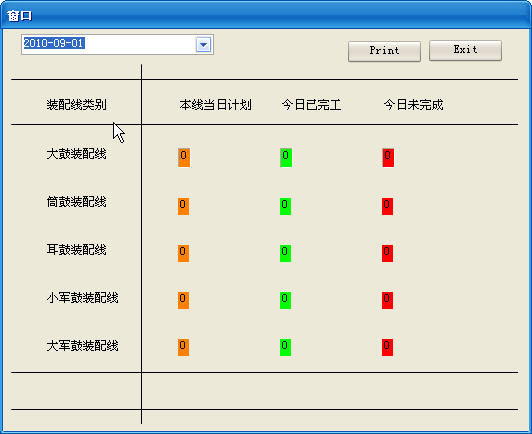Select green completed value for 小军鼓装配线

pos(285,300)
